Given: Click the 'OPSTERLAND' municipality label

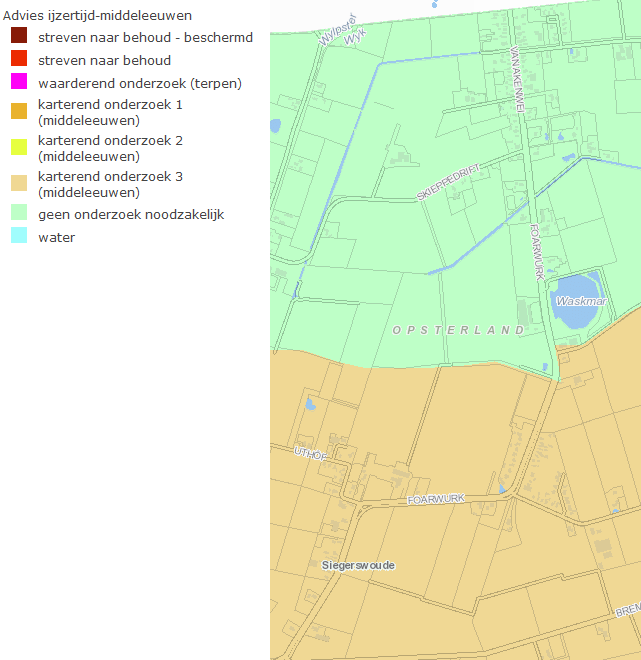Looking at the screenshot, I should [x=458, y=330].
